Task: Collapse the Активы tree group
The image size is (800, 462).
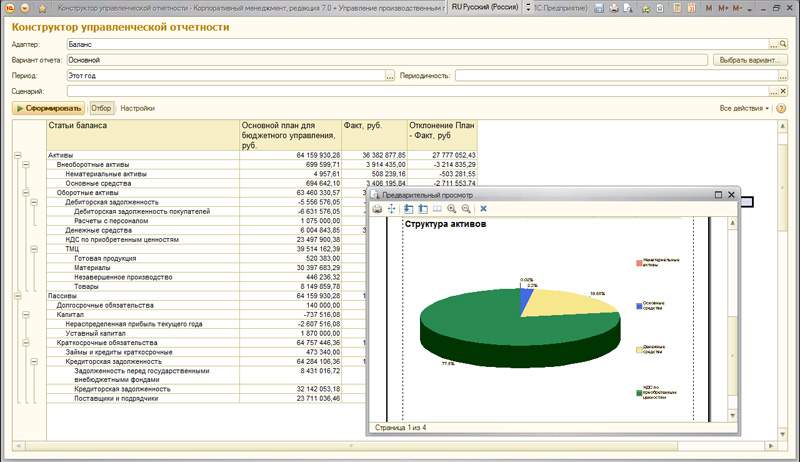Action: click(18, 155)
